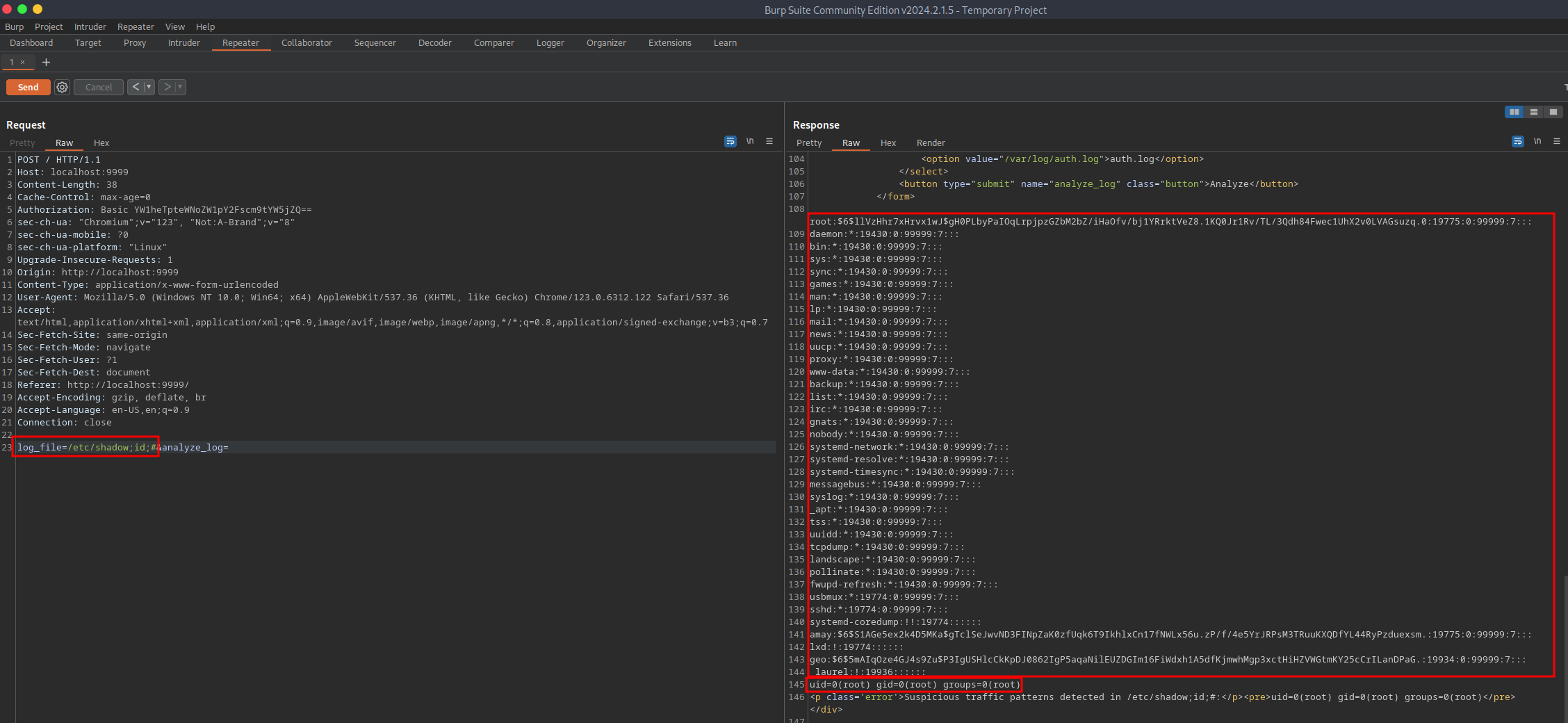
Task: Open the Repeater menu in menu bar
Action: pyautogui.click(x=136, y=26)
